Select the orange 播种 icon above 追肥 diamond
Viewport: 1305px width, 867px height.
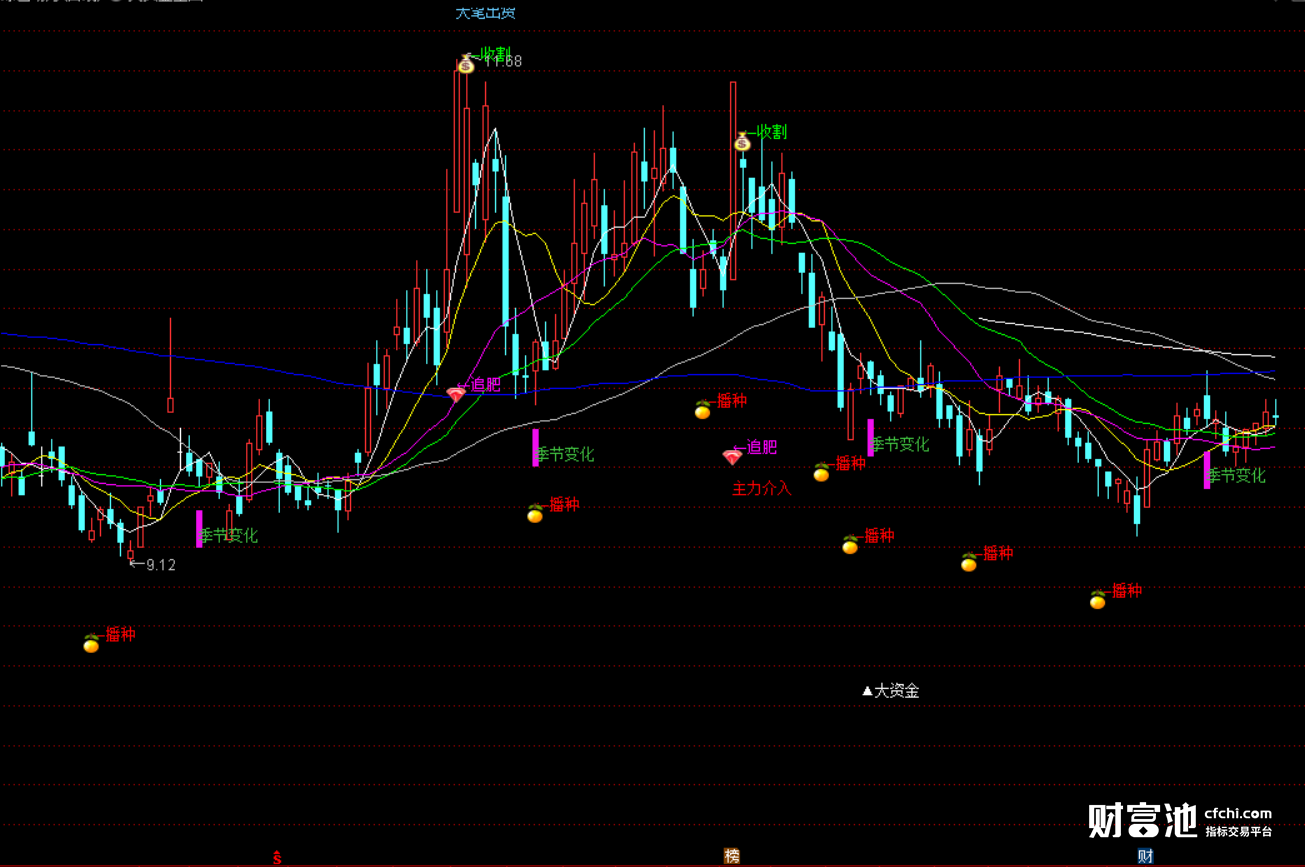703,409
